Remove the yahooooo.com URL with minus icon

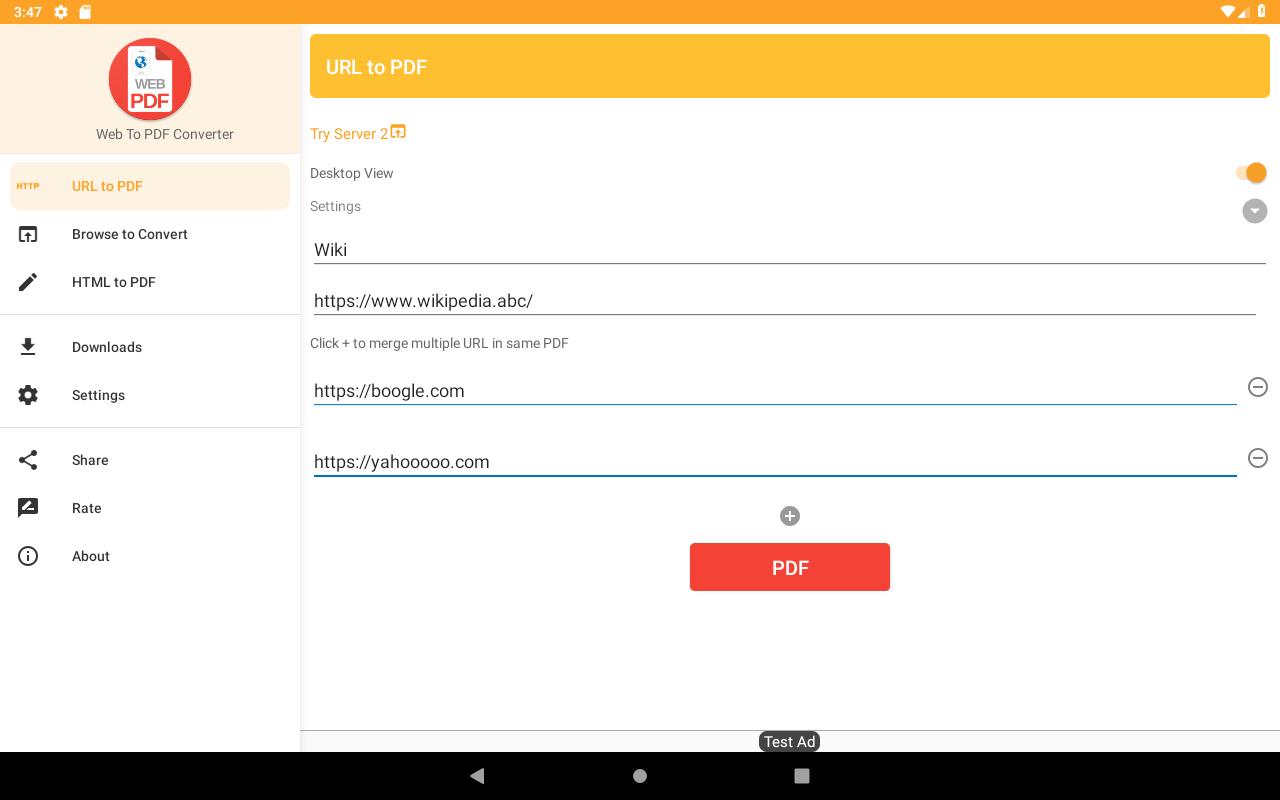1258,458
